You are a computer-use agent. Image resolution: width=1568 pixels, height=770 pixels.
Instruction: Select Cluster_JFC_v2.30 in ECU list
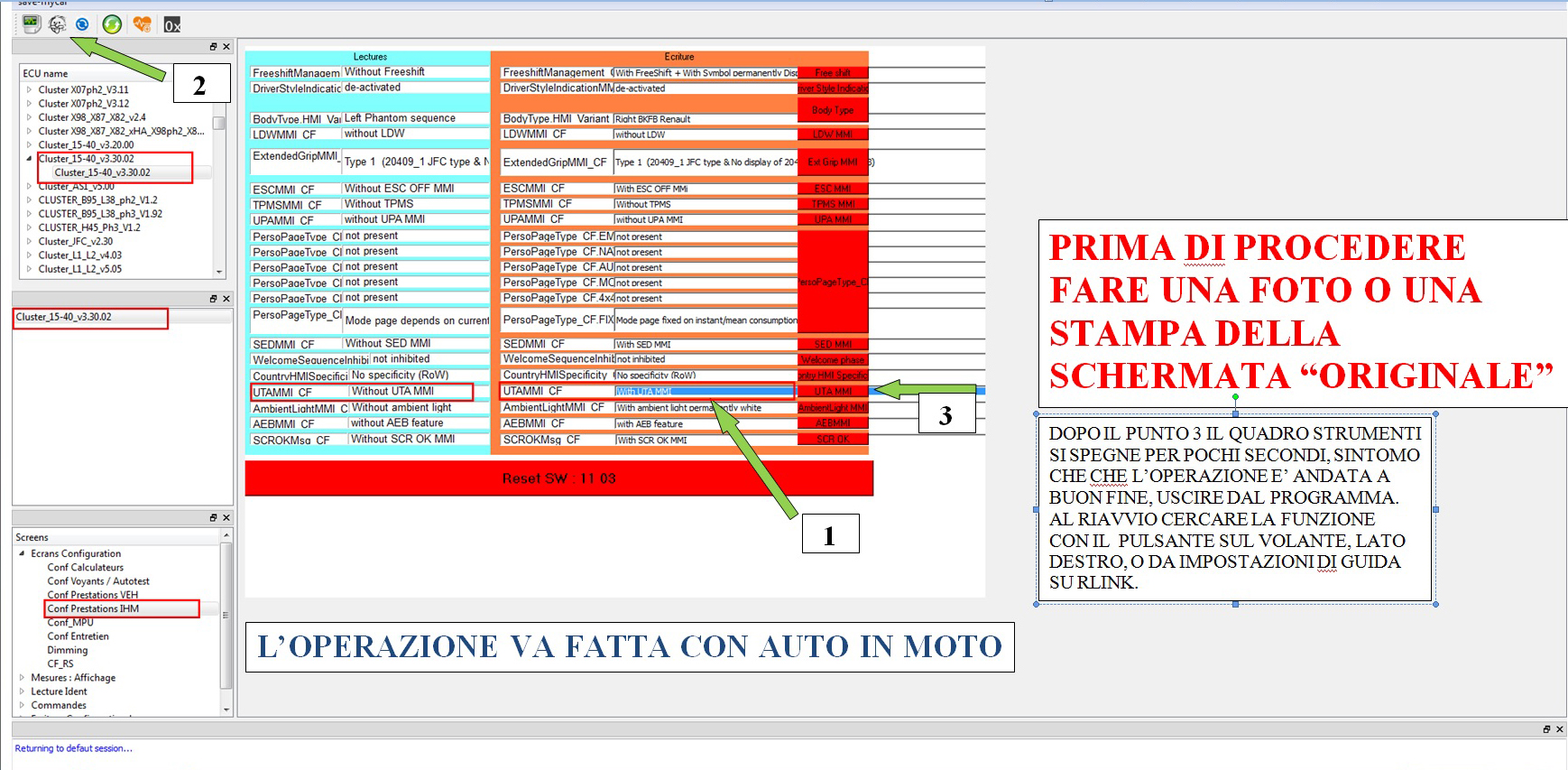(76, 241)
